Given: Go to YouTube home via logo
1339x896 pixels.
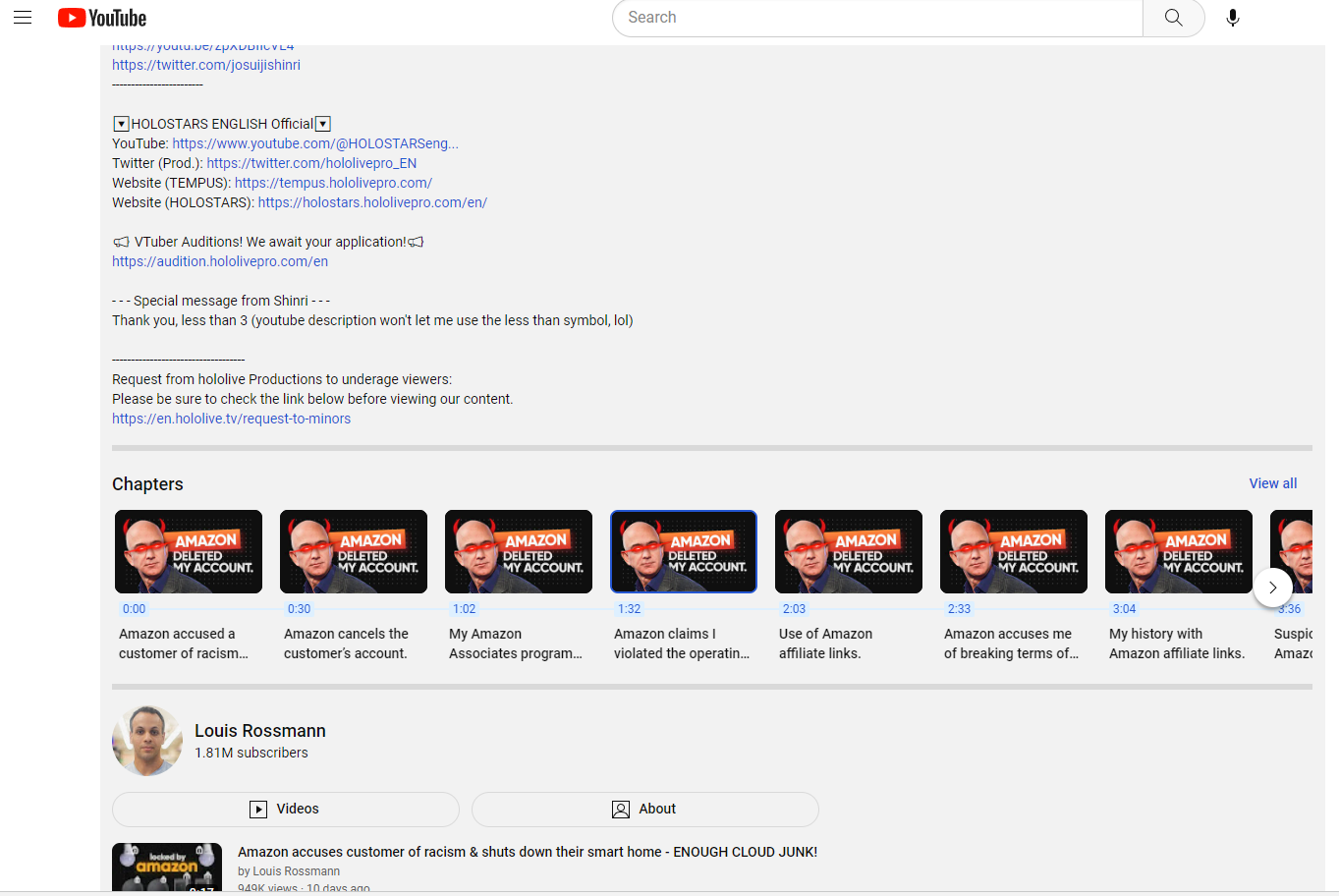Looking at the screenshot, I should pos(102,18).
